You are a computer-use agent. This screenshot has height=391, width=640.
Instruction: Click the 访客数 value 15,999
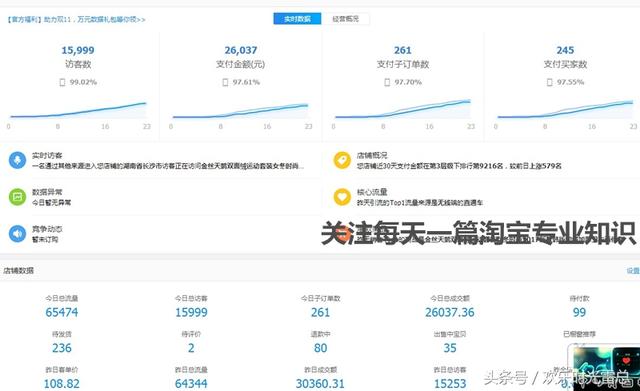point(78,50)
